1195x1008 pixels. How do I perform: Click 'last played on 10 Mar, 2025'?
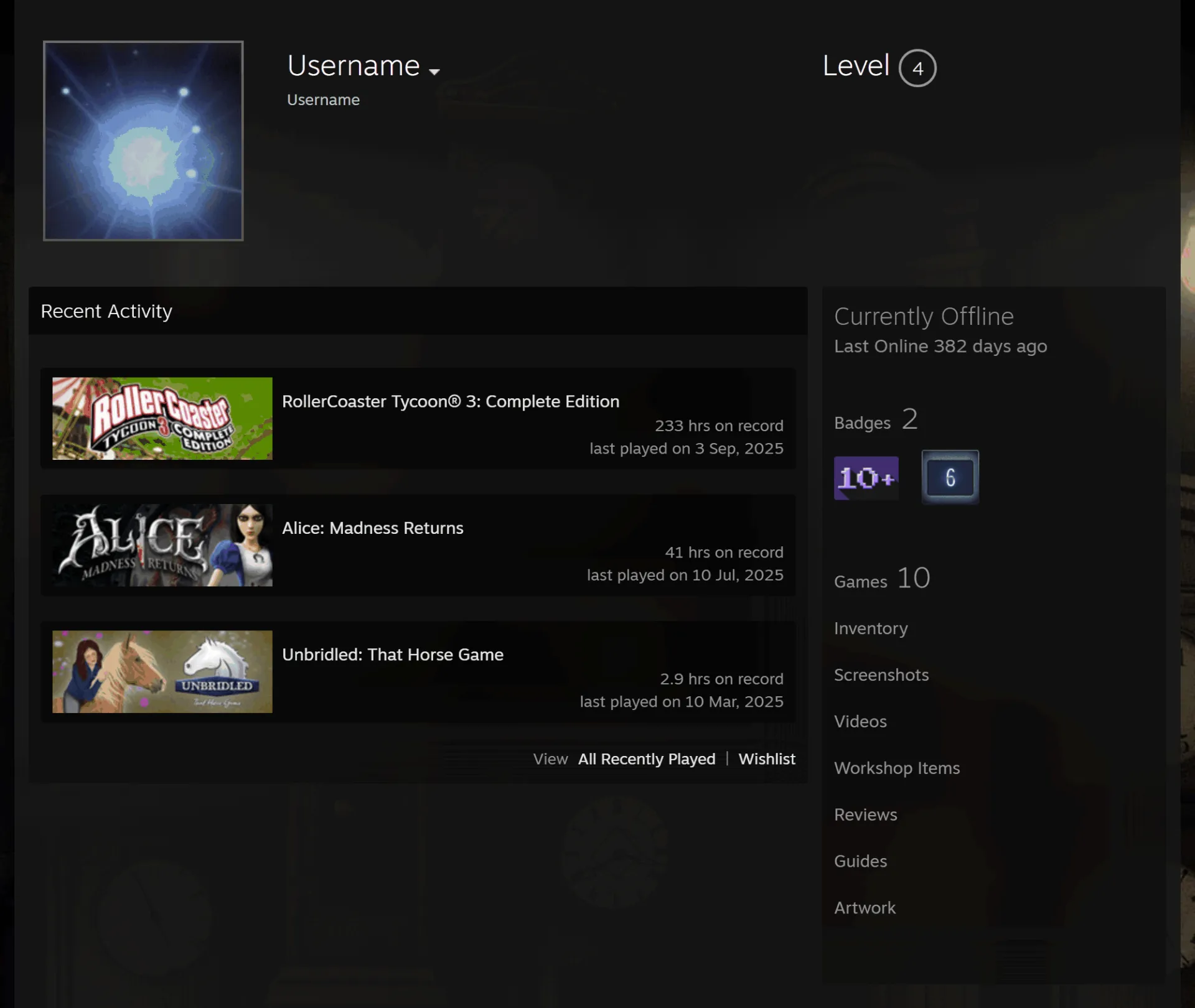(x=682, y=702)
